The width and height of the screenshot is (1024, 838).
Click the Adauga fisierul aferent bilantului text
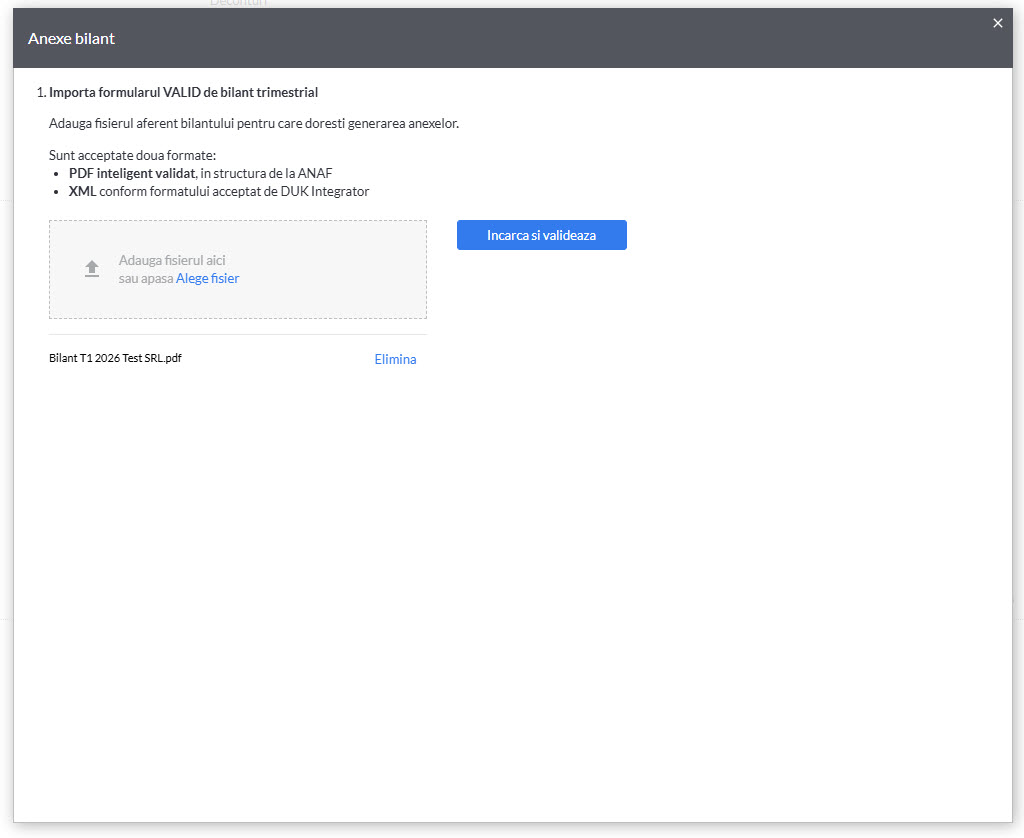254,123
